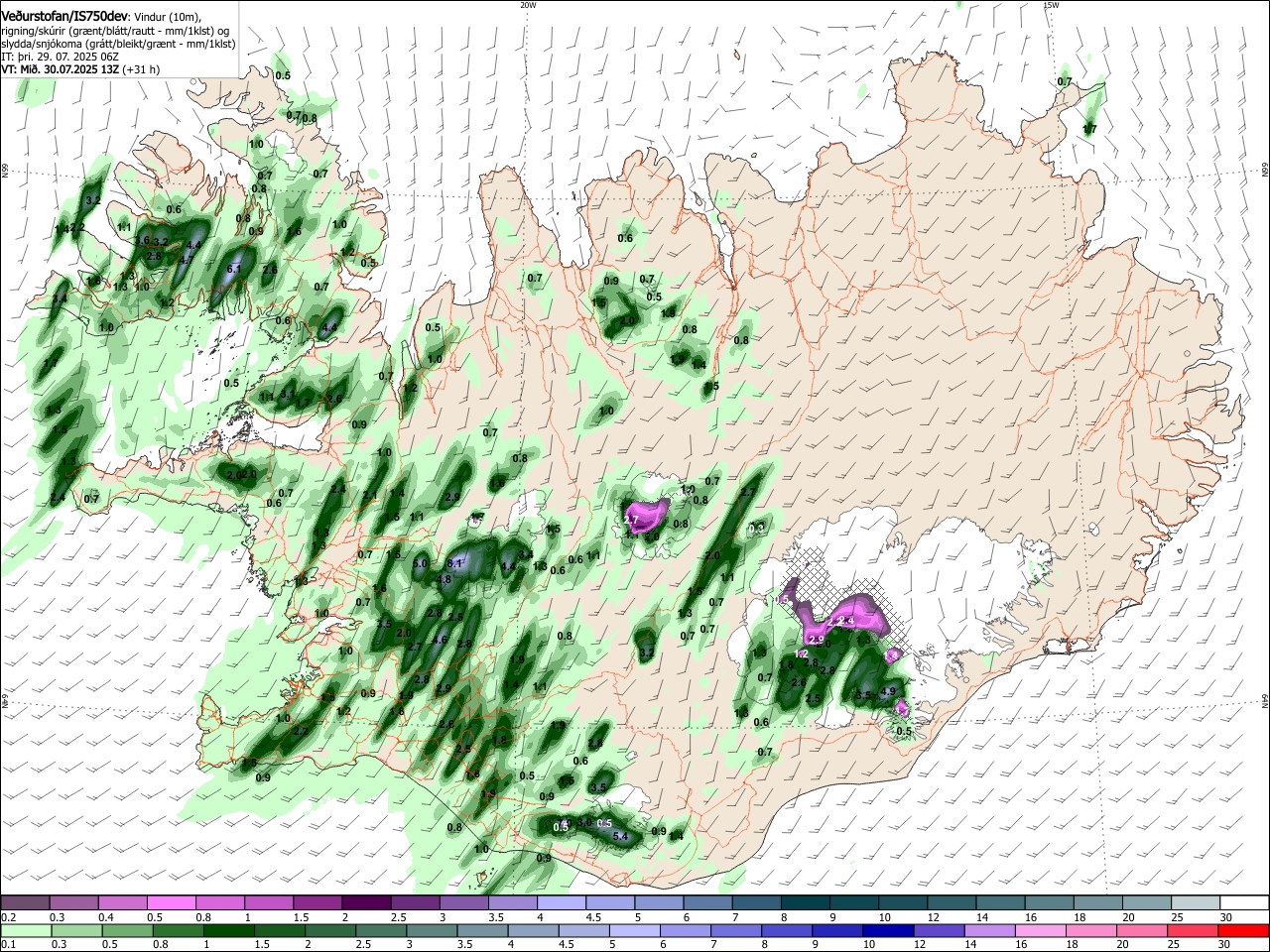Click the '0.2' label of the upper legend row
The image size is (1270, 952).
click(8, 917)
